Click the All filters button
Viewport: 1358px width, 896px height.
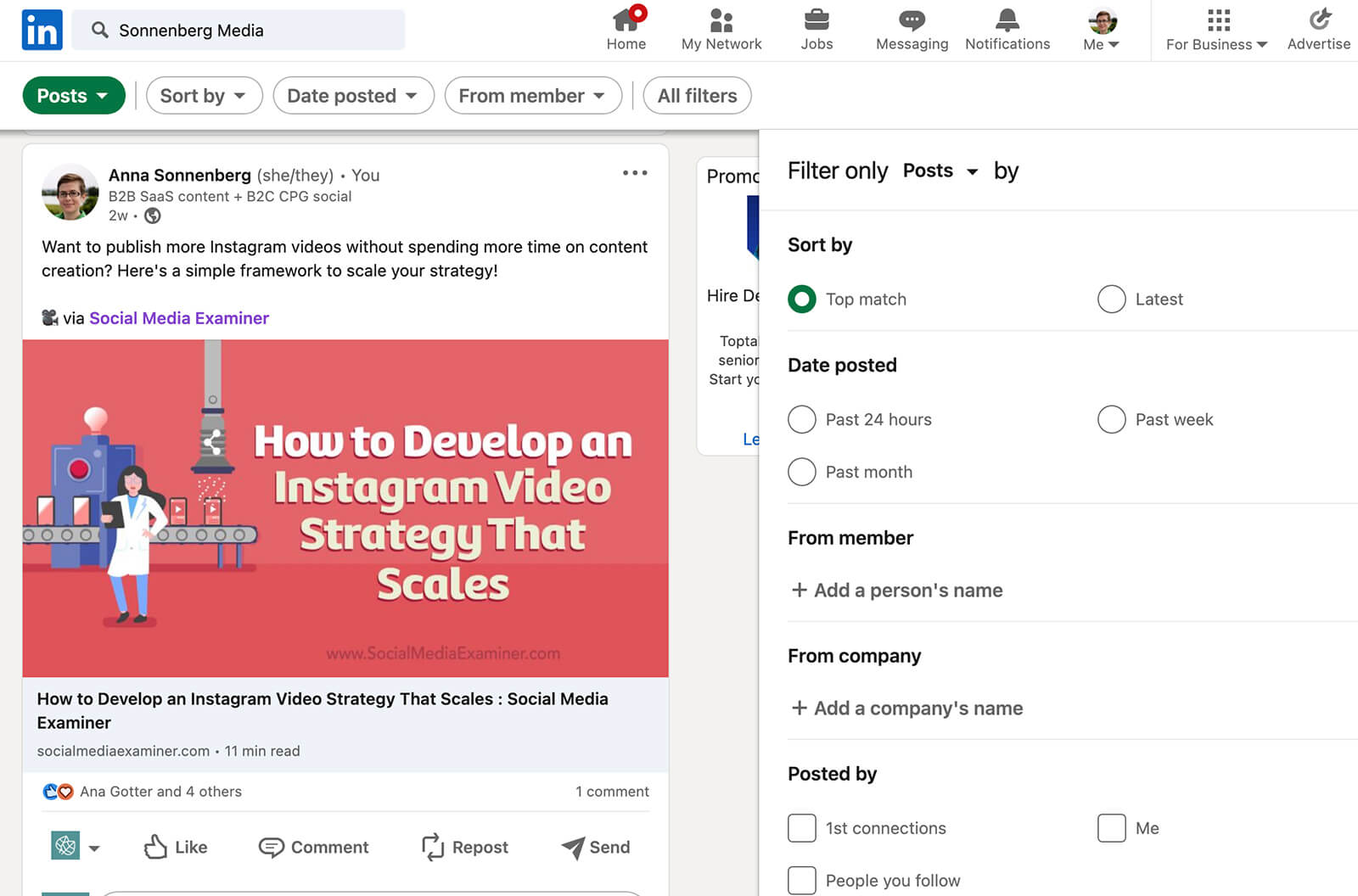(697, 96)
